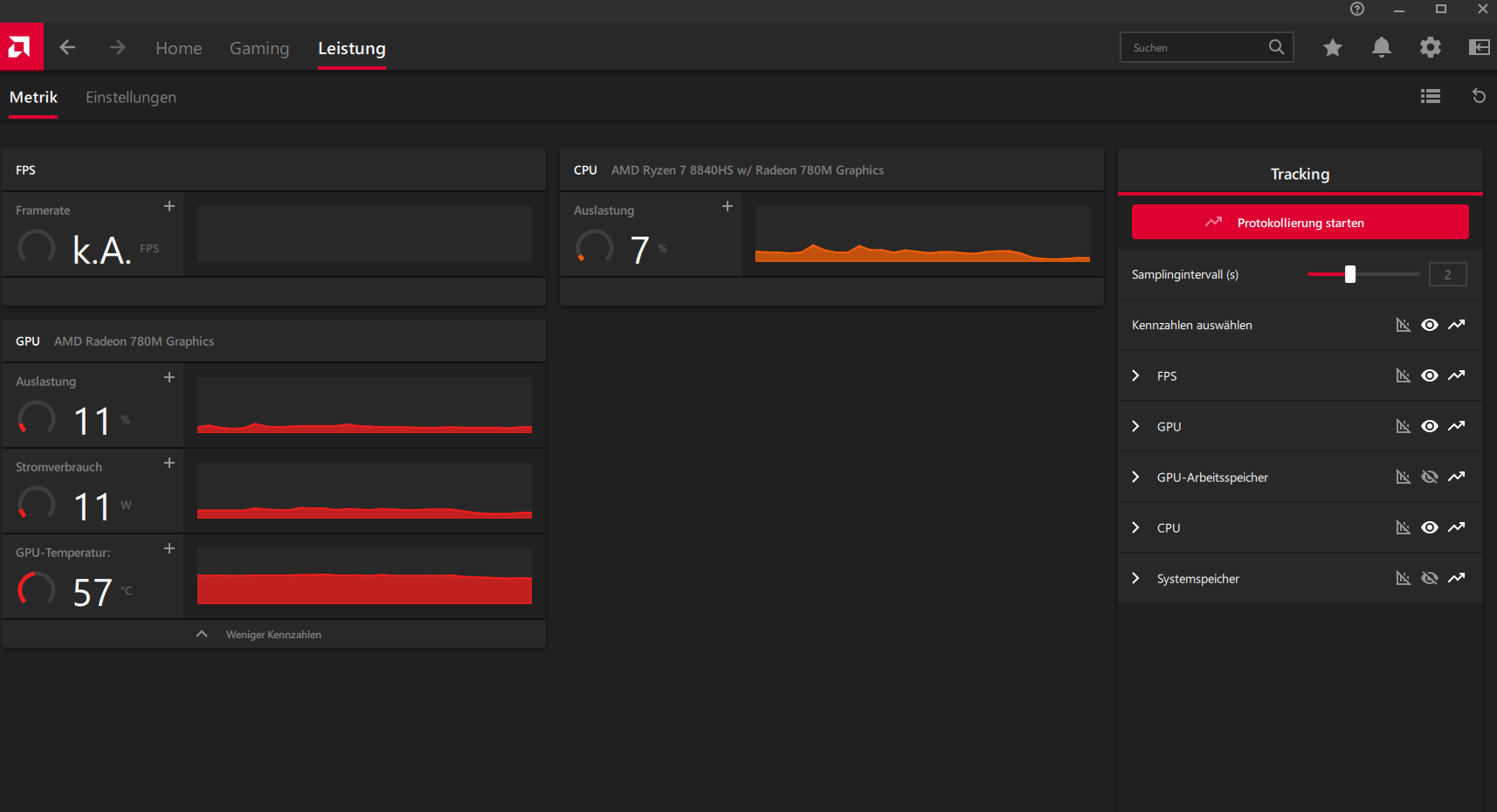The image size is (1497, 812).
Task: Show GPU-Arbeitsspeicher metrics with its eye icon
Action: (1430, 477)
